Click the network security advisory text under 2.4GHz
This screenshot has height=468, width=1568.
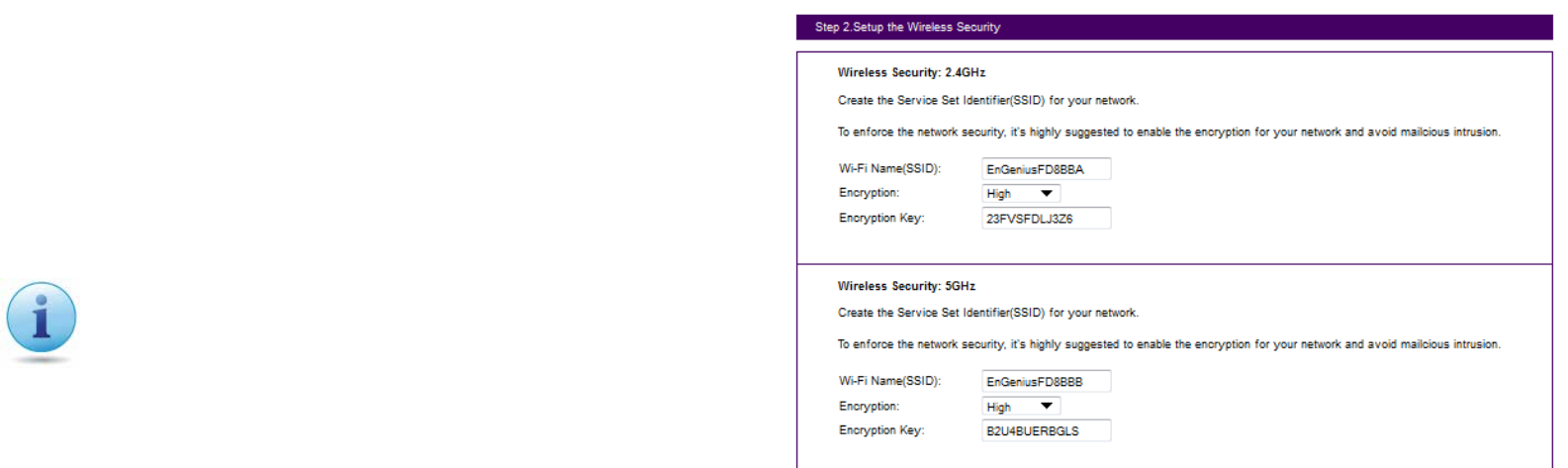pyautogui.click(x=1168, y=133)
